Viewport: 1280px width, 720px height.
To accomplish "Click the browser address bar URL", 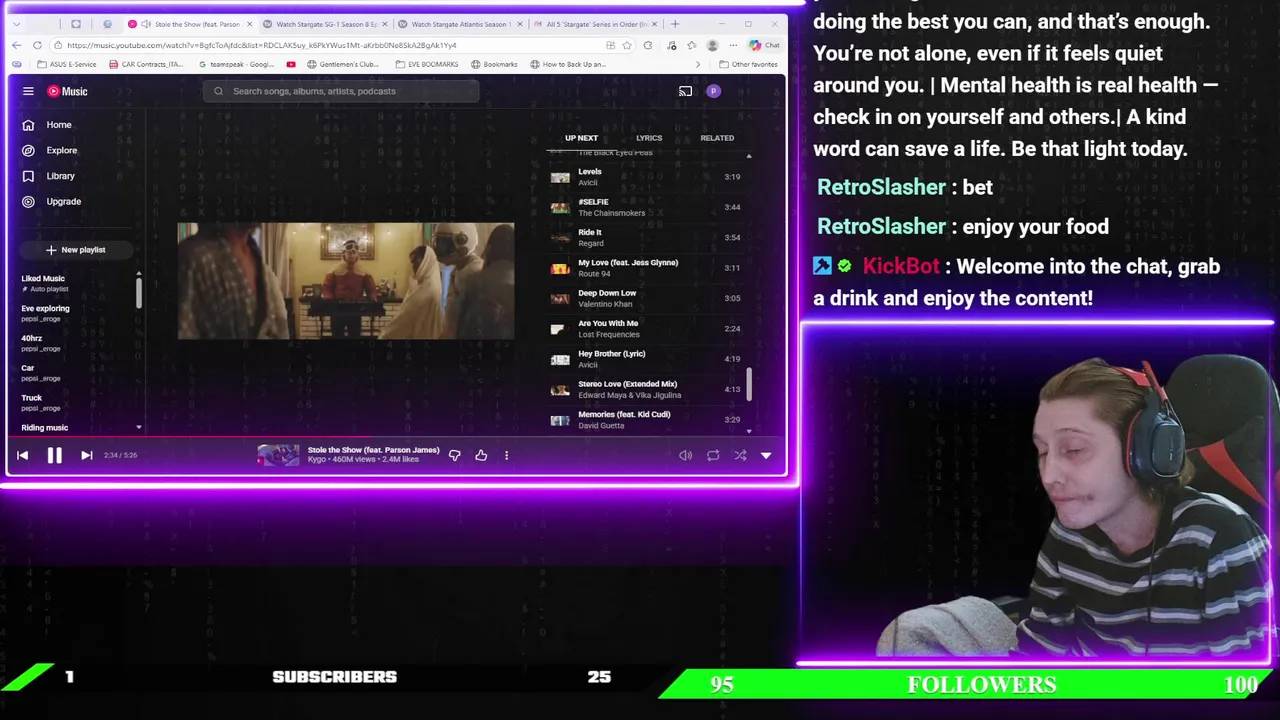I will [x=262, y=45].
